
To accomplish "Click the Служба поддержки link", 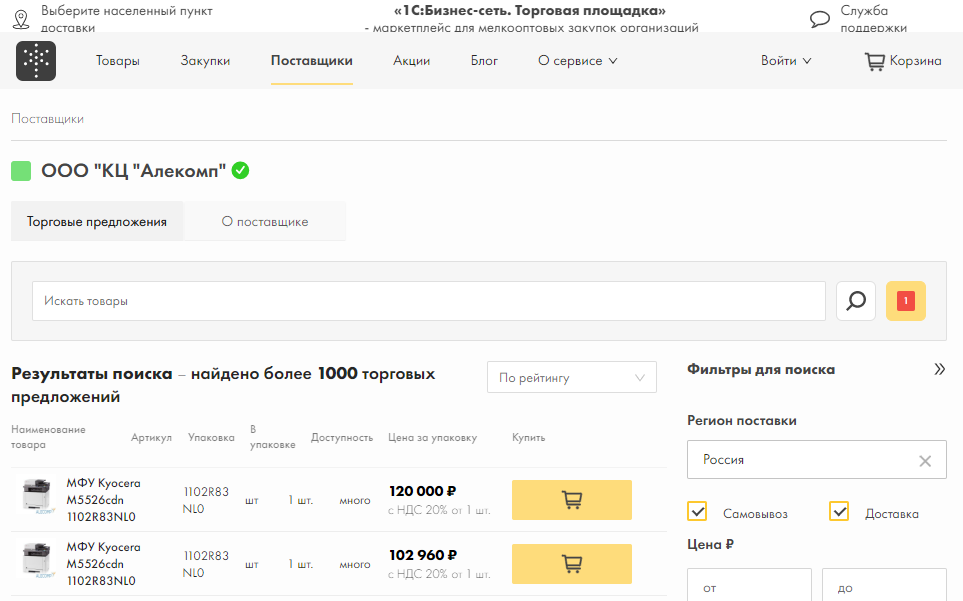I will click(873, 18).
